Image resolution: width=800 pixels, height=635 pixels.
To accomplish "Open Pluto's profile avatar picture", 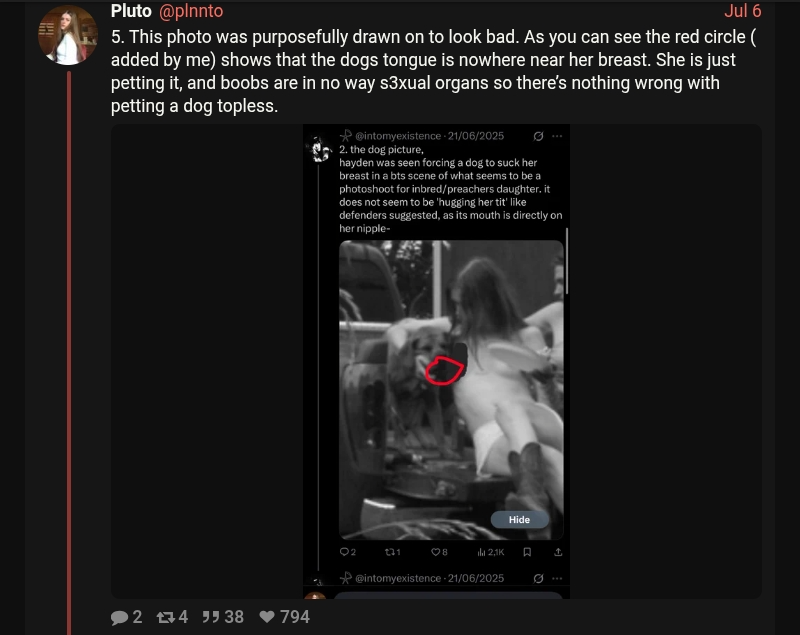I will [67, 35].
